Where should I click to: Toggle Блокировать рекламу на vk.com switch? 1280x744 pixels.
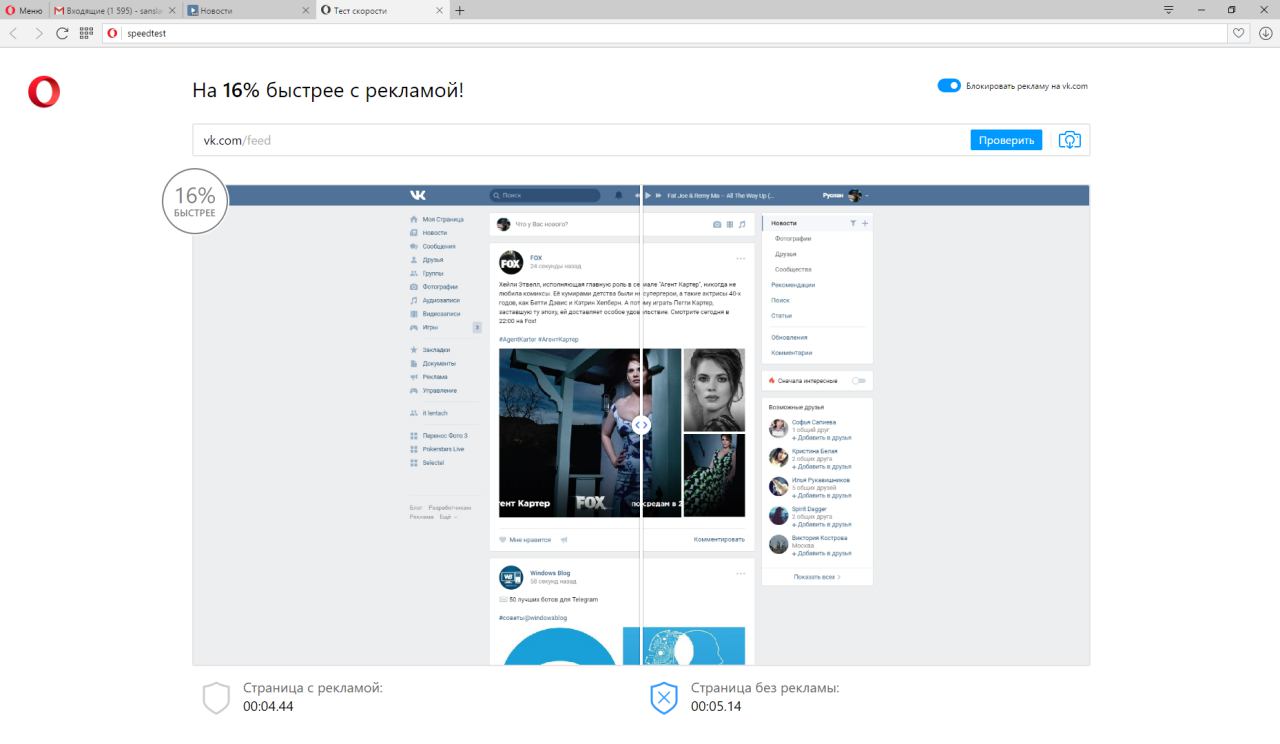click(949, 86)
